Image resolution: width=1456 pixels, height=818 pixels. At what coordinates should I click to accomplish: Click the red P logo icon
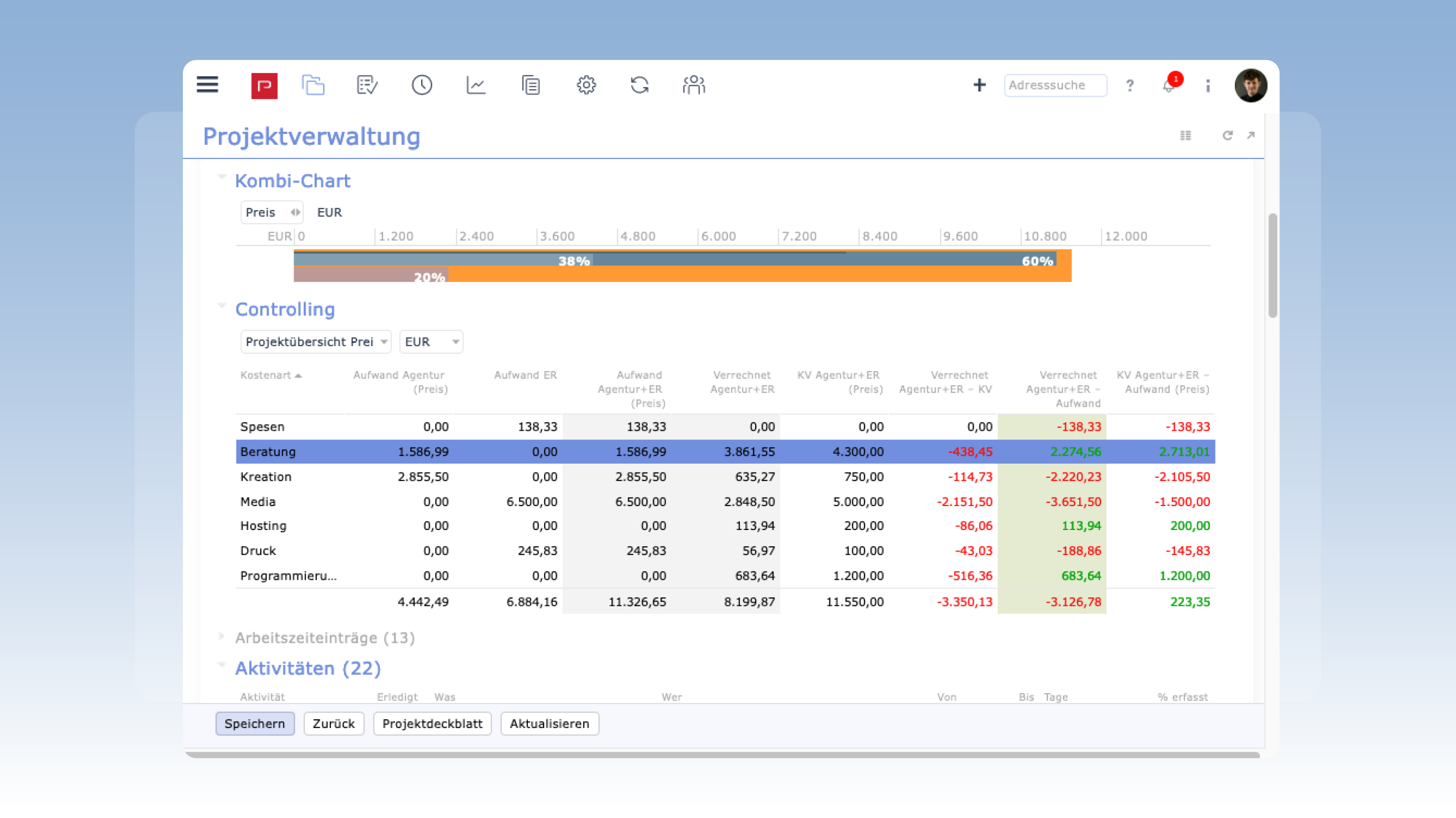pos(264,85)
